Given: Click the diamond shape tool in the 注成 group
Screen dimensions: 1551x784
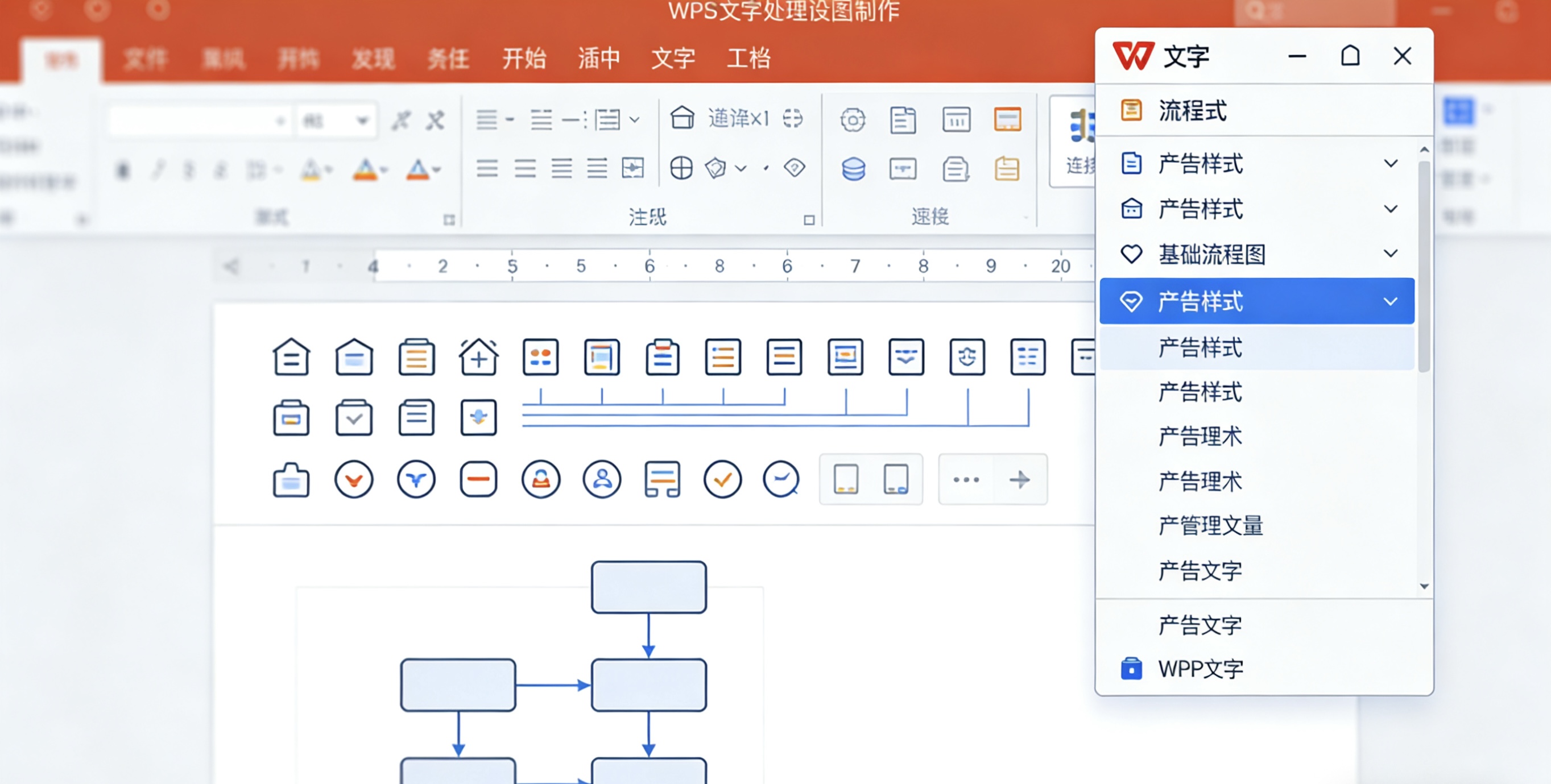Looking at the screenshot, I should tap(794, 169).
